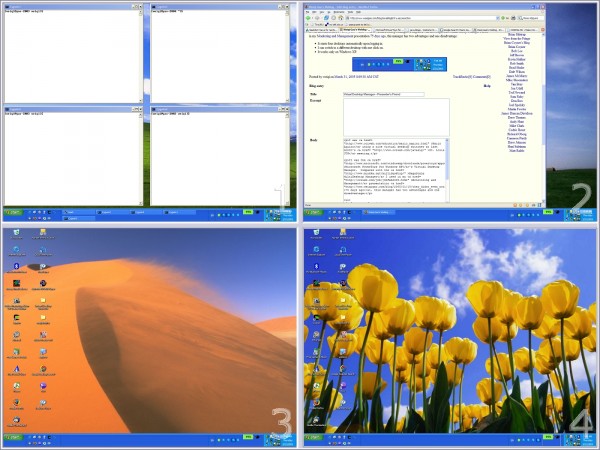Click the Firefox search box
Viewport: 600px width, 450px height.
tap(531, 18)
